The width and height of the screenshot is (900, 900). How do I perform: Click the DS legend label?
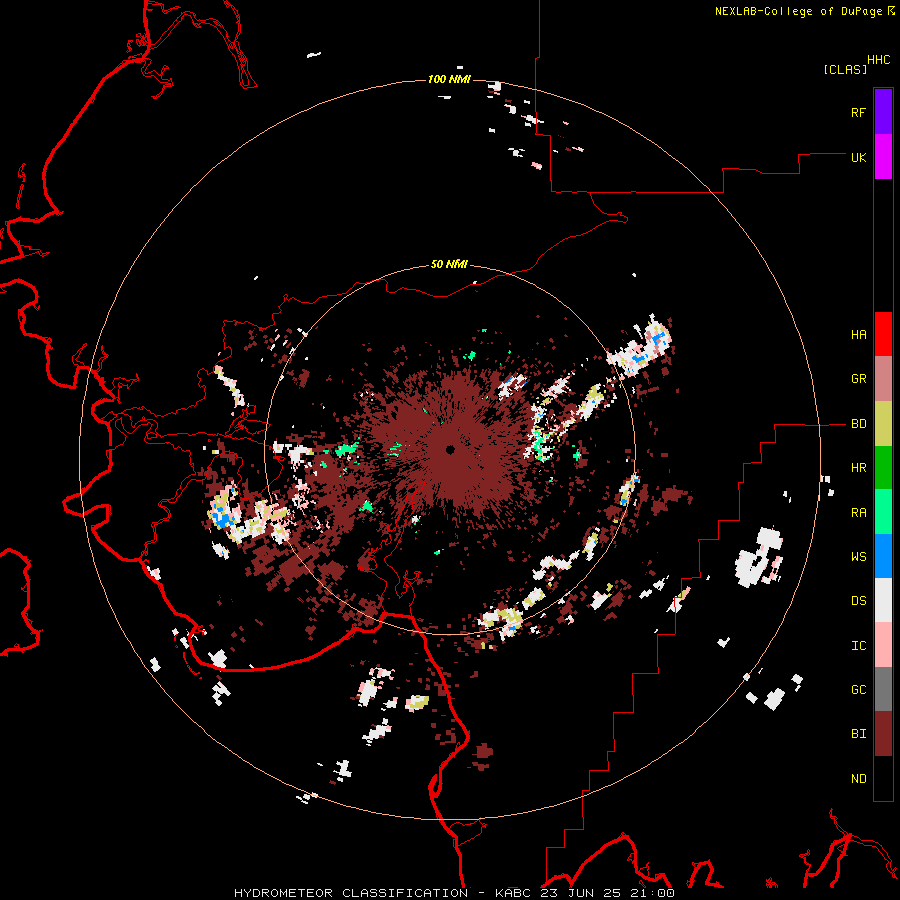coord(858,601)
